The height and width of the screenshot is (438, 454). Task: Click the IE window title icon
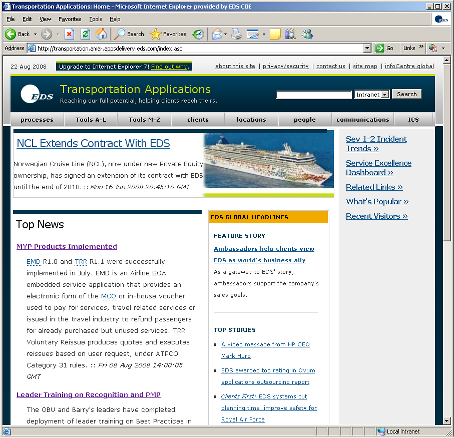pos(7,6)
